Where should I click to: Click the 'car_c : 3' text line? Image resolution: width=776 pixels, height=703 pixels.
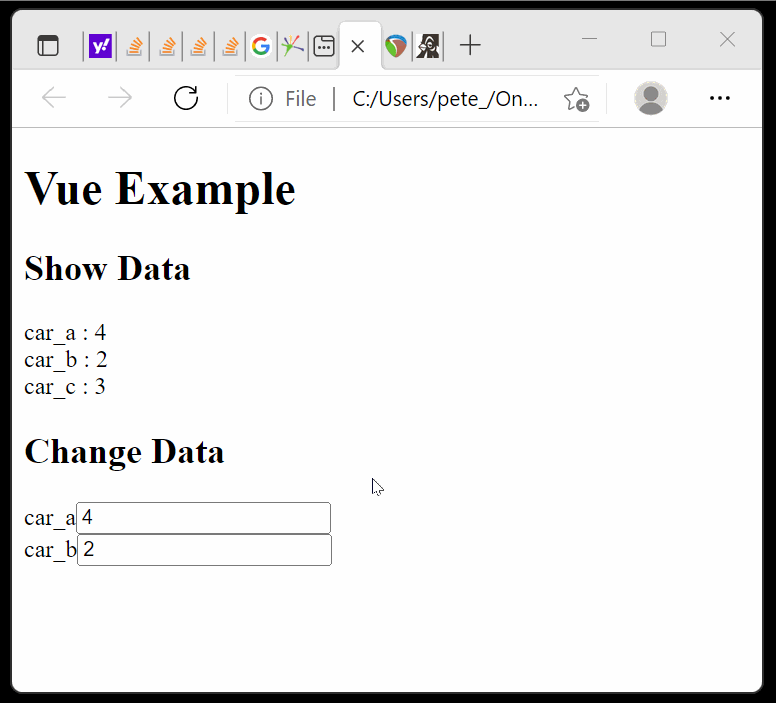pyautogui.click(x=65, y=387)
